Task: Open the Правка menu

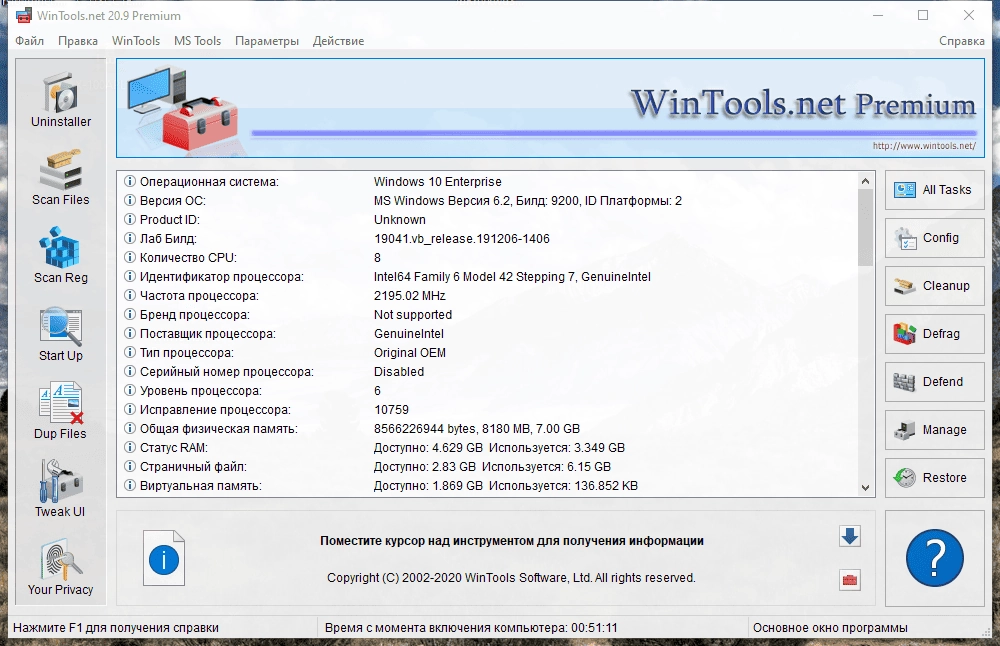Action: point(78,41)
